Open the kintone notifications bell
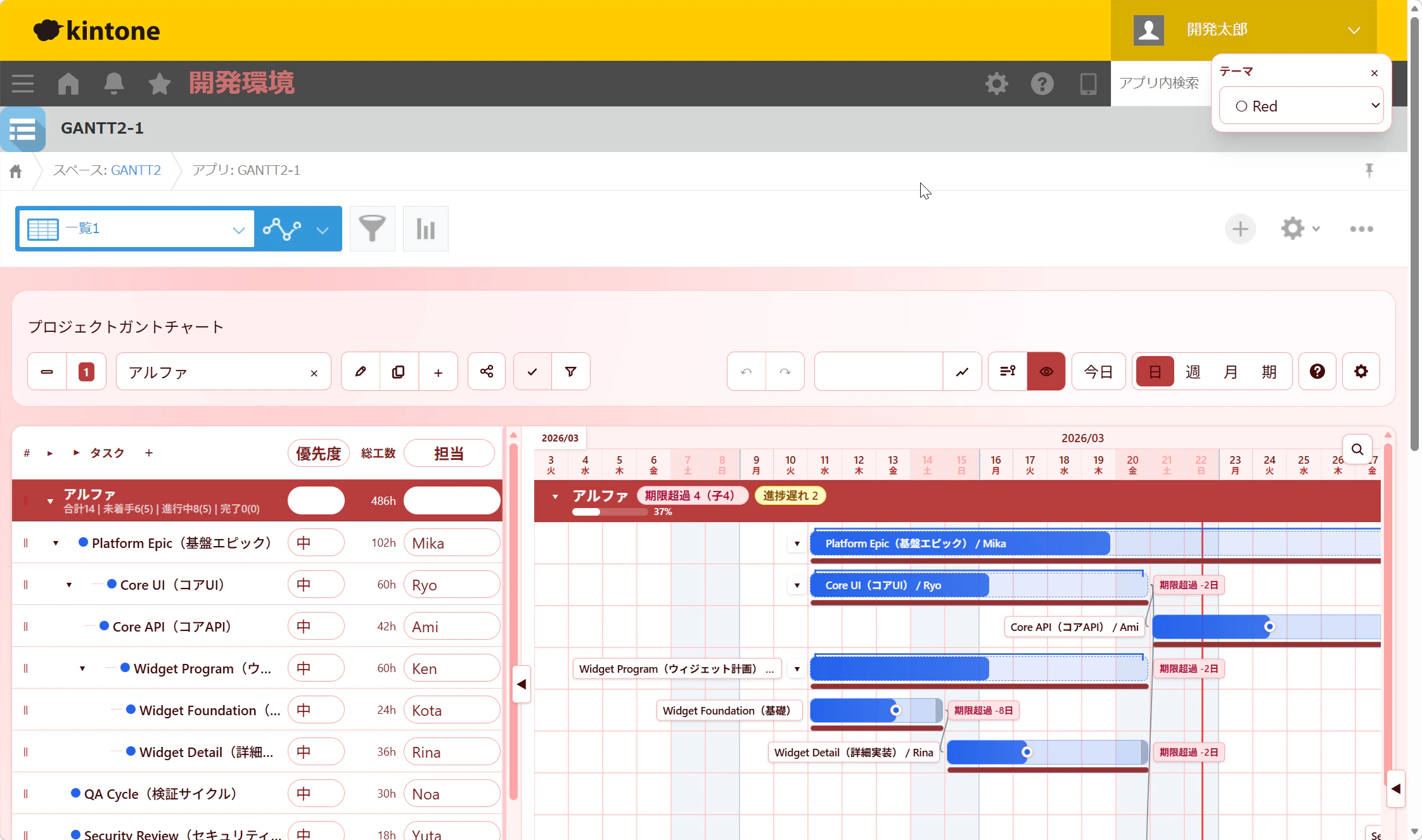 pos(113,83)
